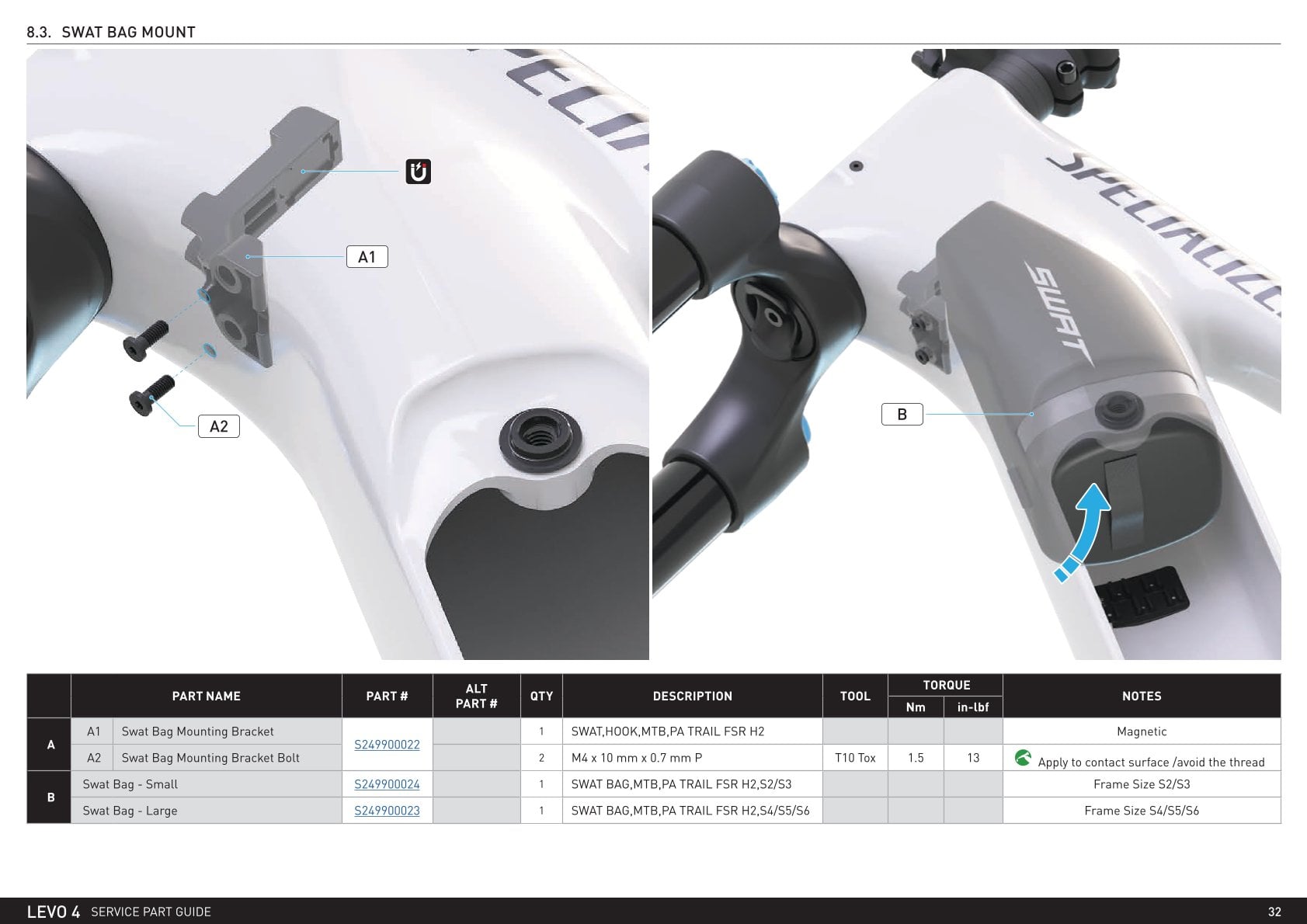Screen dimensions: 1307x924
Task: Click the TOOL column header
Action: pyautogui.click(x=855, y=696)
